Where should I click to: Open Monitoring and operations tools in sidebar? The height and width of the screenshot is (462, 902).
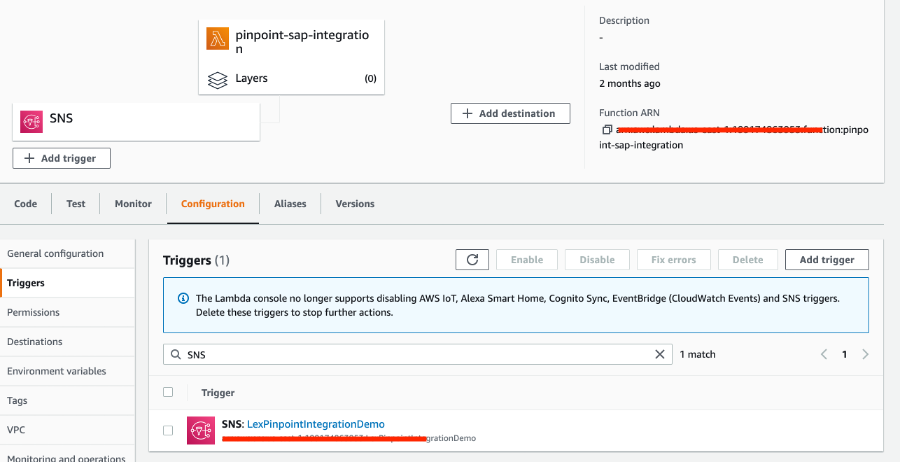tap(67, 457)
